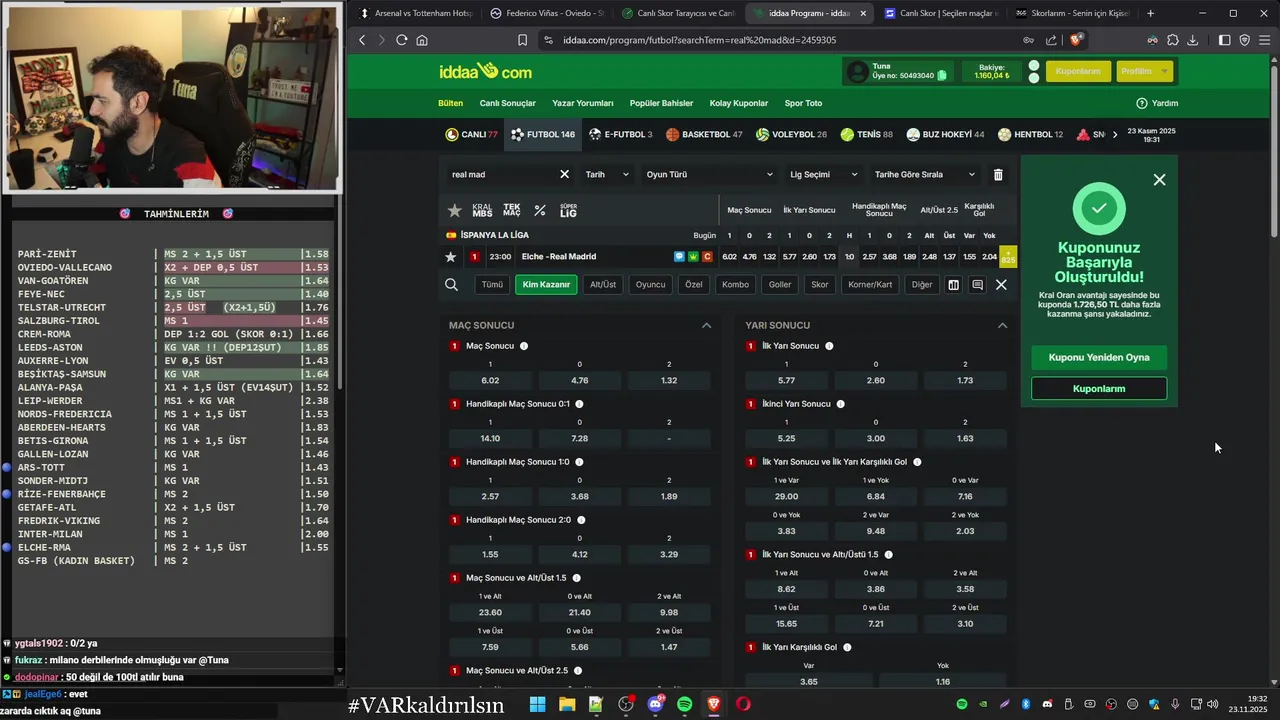Select İlk Yarı Sonucu odds 5.77
1280x720 pixels.
click(786, 380)
